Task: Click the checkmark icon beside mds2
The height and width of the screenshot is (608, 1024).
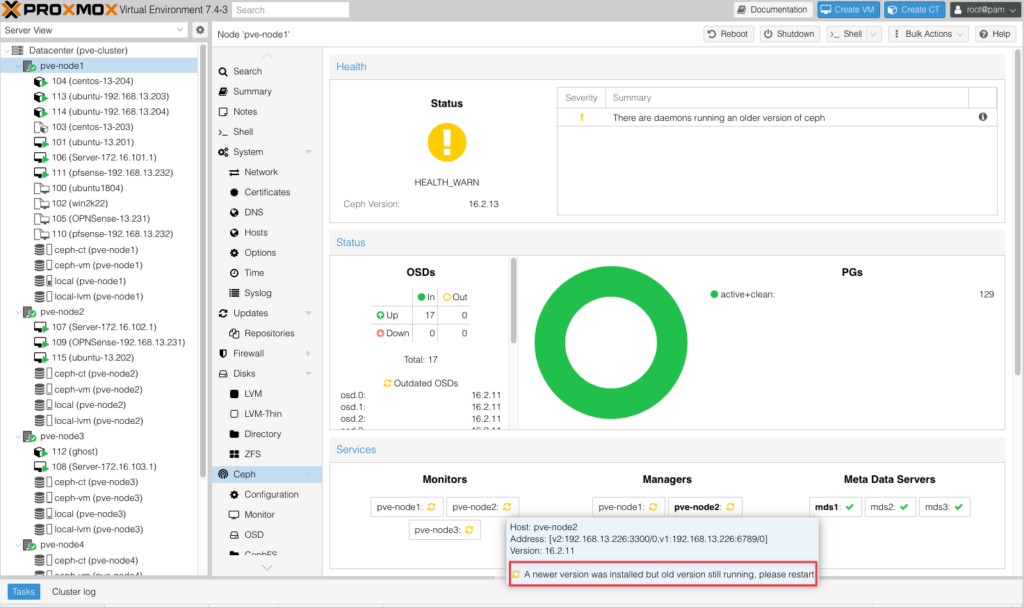Action: tap(904, 507)
